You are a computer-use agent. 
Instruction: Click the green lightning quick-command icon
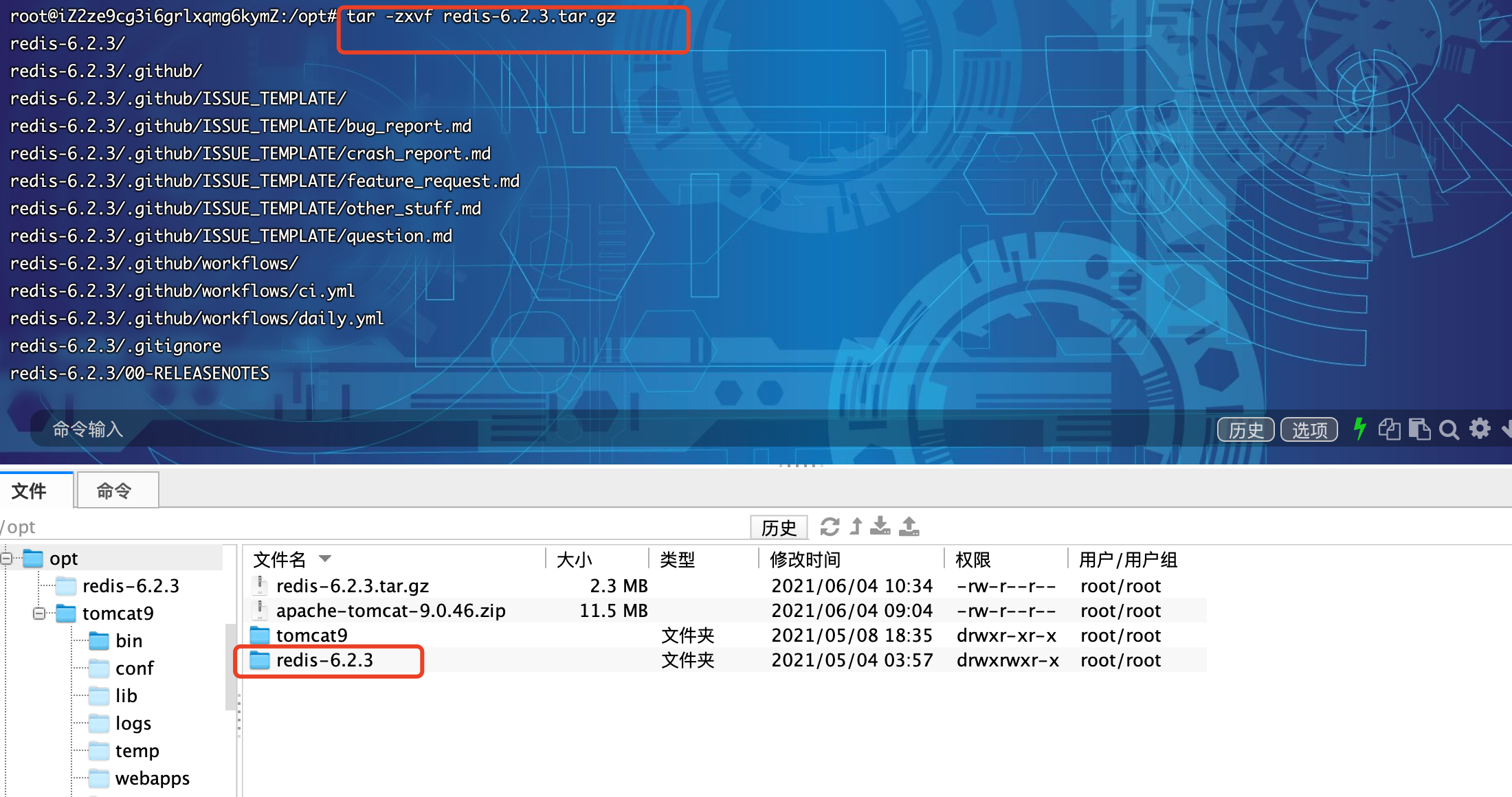(x=1359, y=429)
